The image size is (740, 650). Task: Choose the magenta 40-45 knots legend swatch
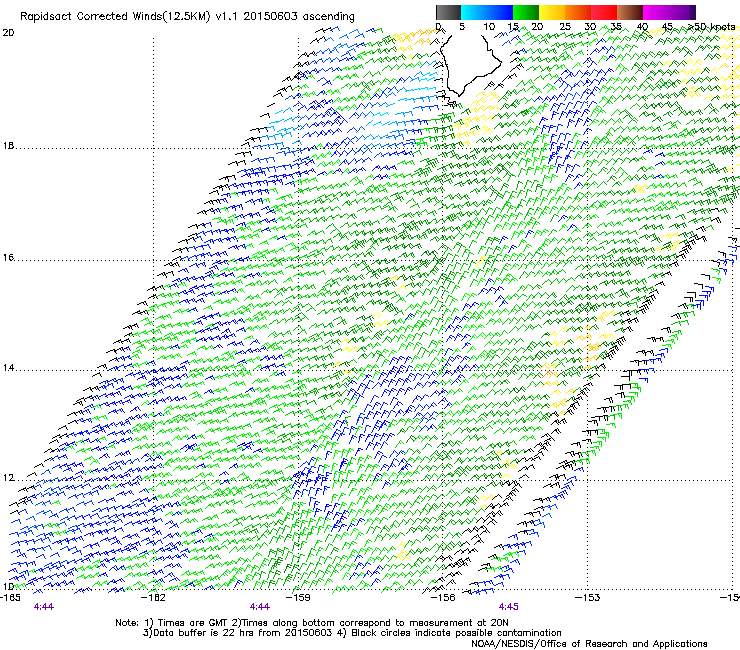tap(656, 12)
